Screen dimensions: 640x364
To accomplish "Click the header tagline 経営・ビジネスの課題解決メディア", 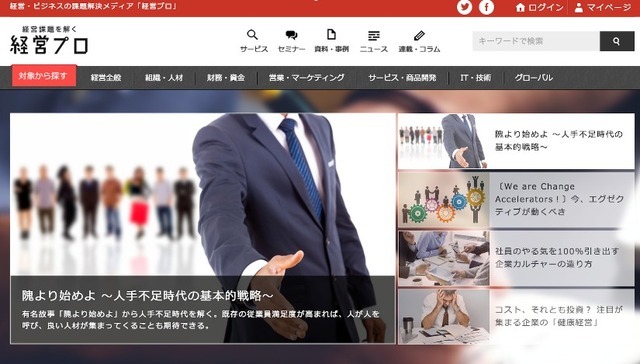I will 93,7.
